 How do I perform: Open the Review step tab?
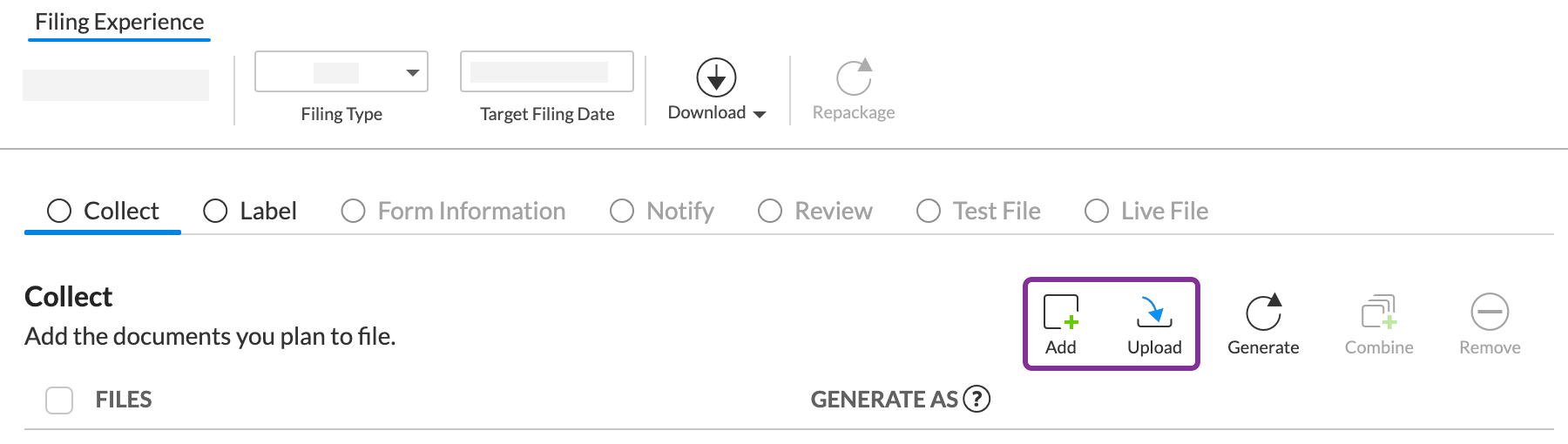coord(815,212)
